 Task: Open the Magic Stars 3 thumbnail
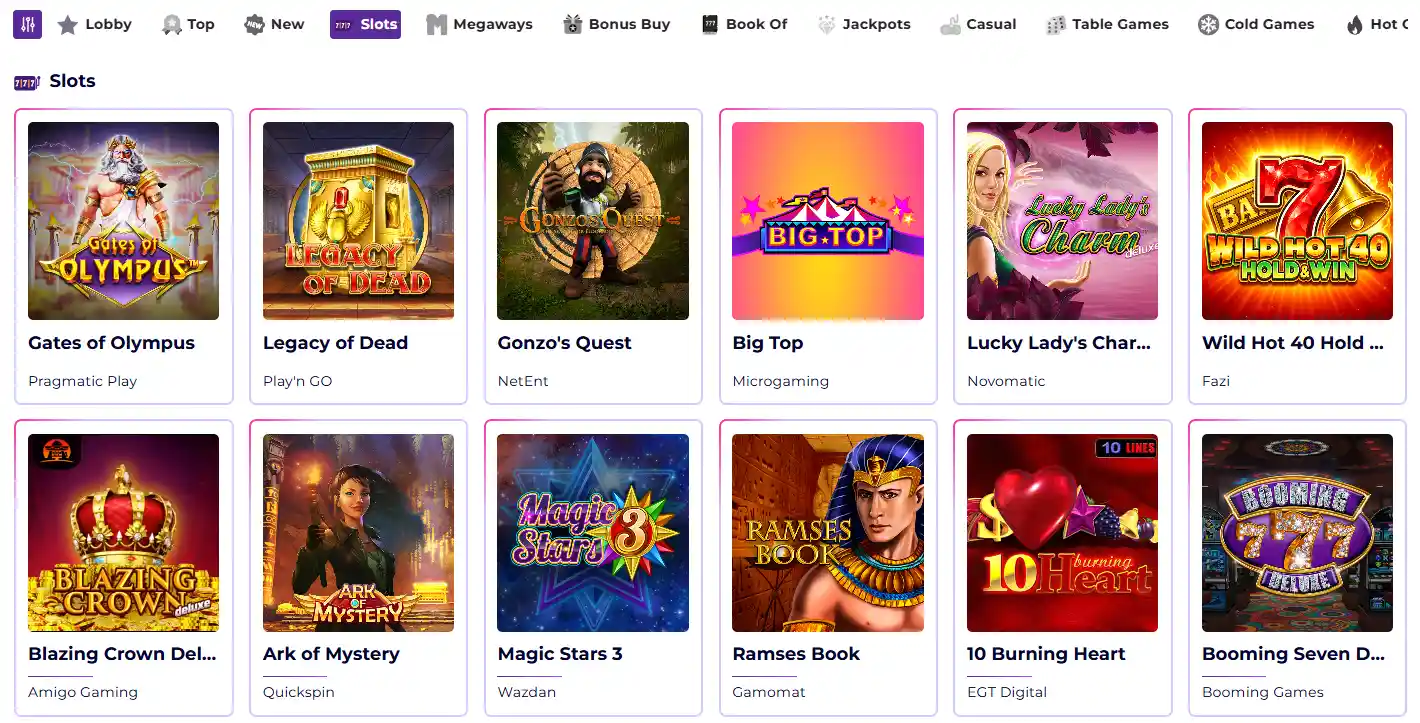(593, 533)
